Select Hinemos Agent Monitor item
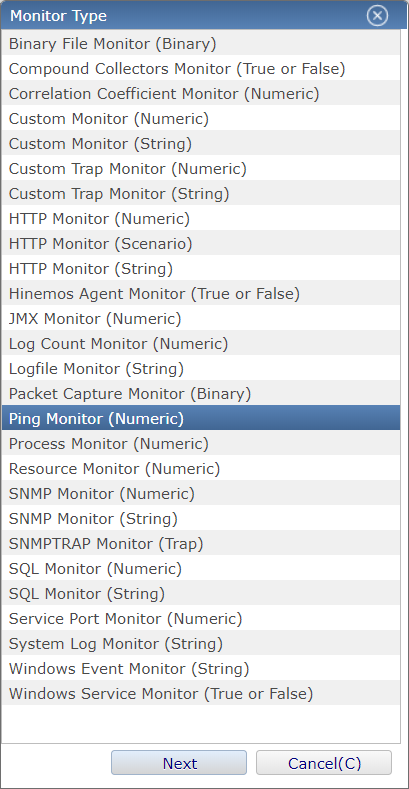The width and height of the screenshot is (409, 789). click(x=201, y=294)
